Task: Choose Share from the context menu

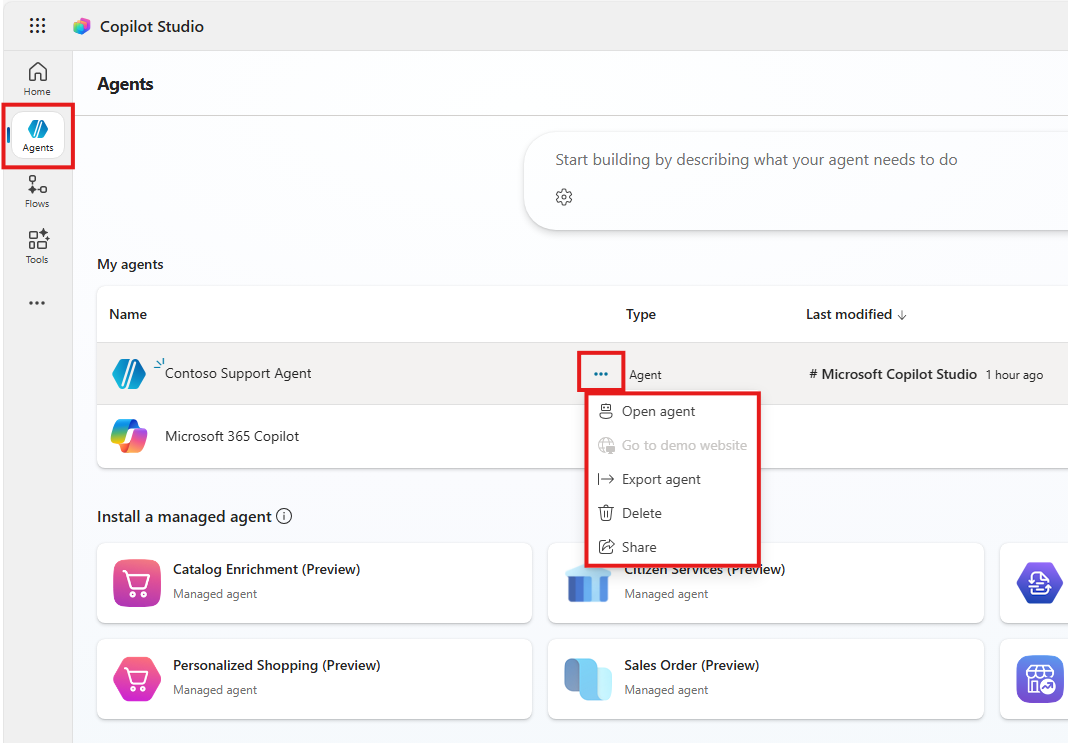Action: point(672,548)
